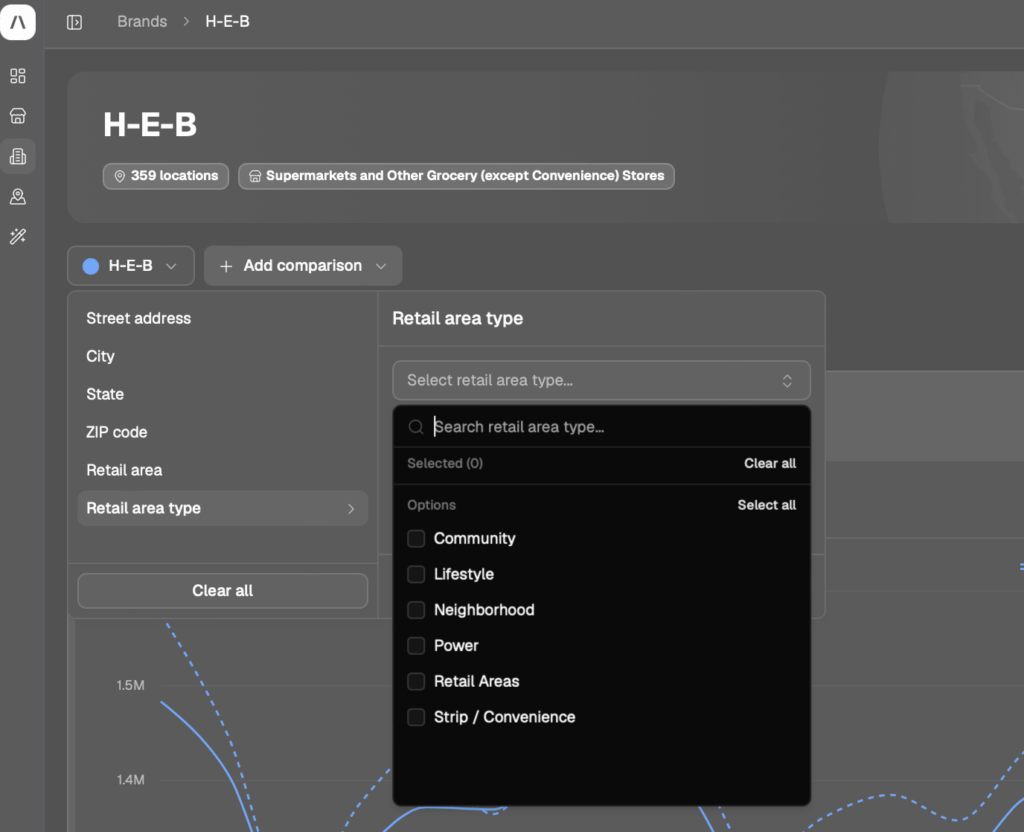
Task: Click the H-E-B page title
Action: [x=150, y=125]
